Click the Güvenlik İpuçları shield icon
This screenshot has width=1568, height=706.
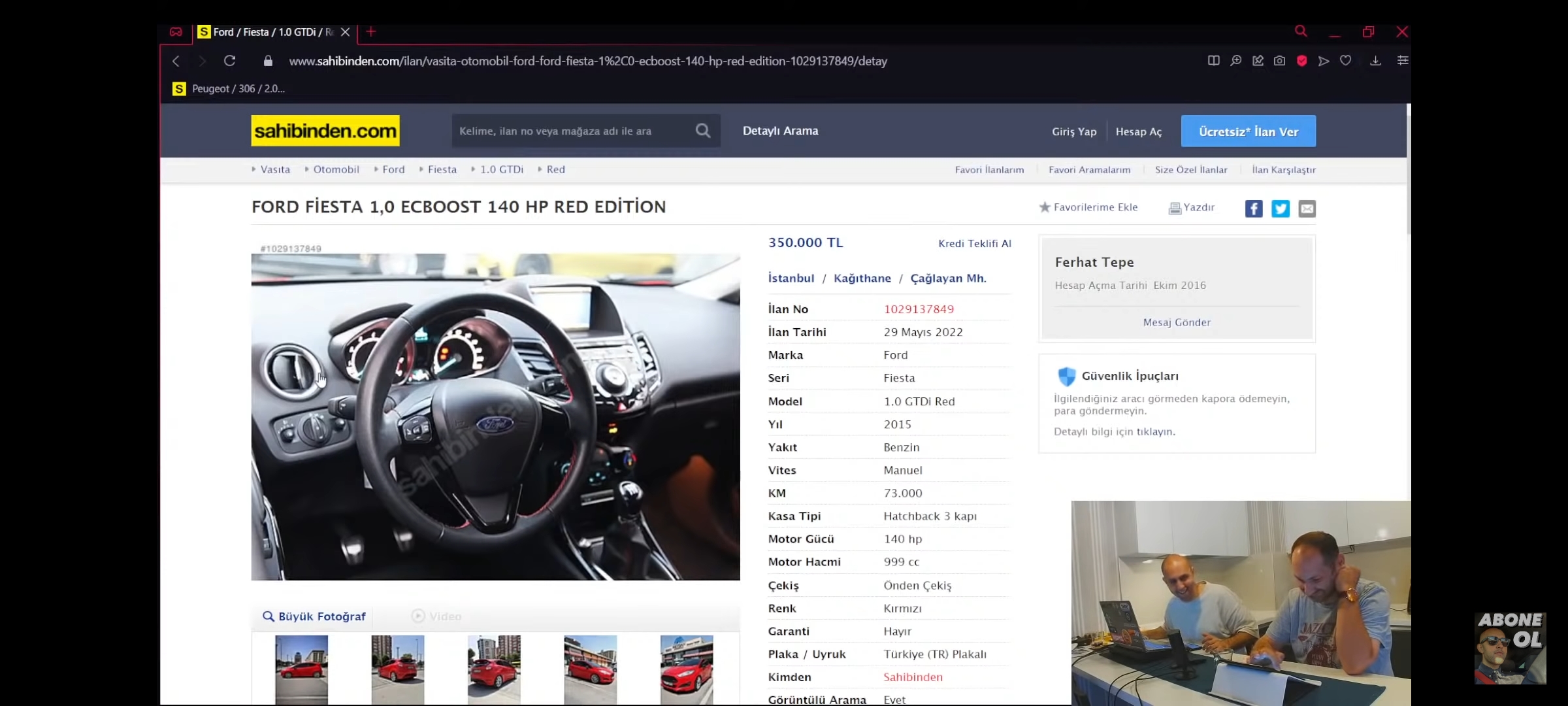point(1066,376)
